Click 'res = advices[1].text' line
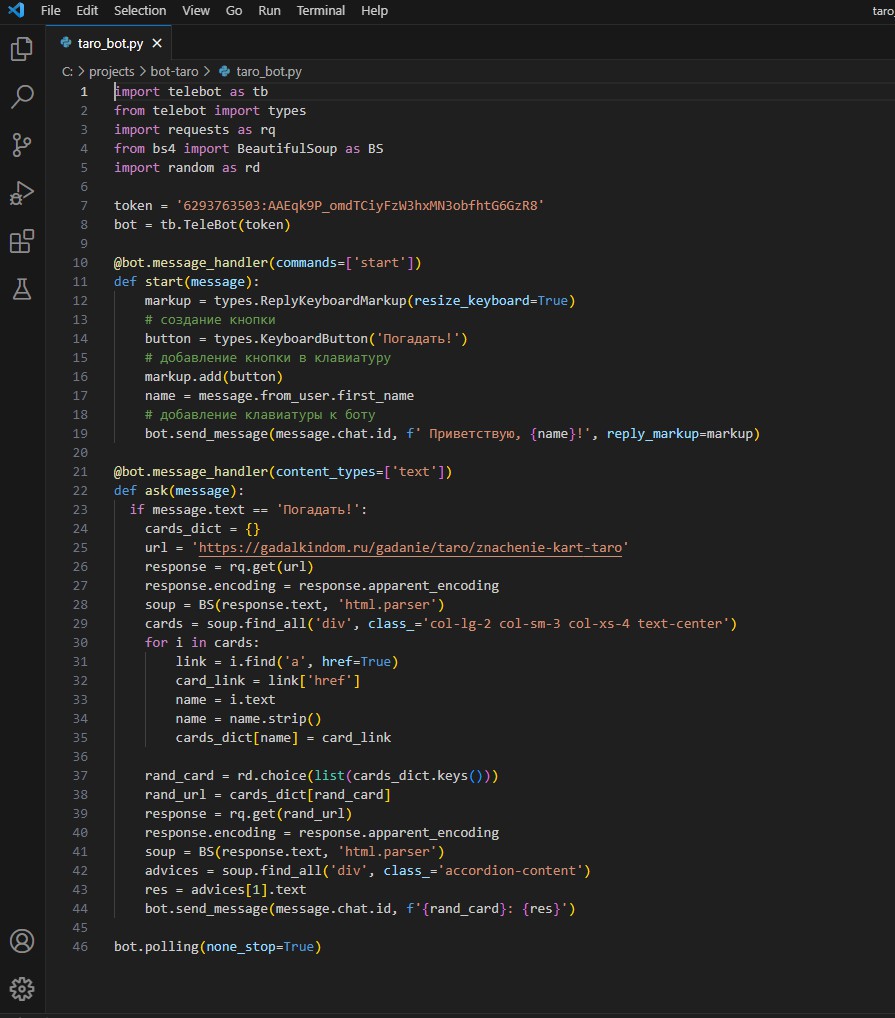 coord(225,889)
